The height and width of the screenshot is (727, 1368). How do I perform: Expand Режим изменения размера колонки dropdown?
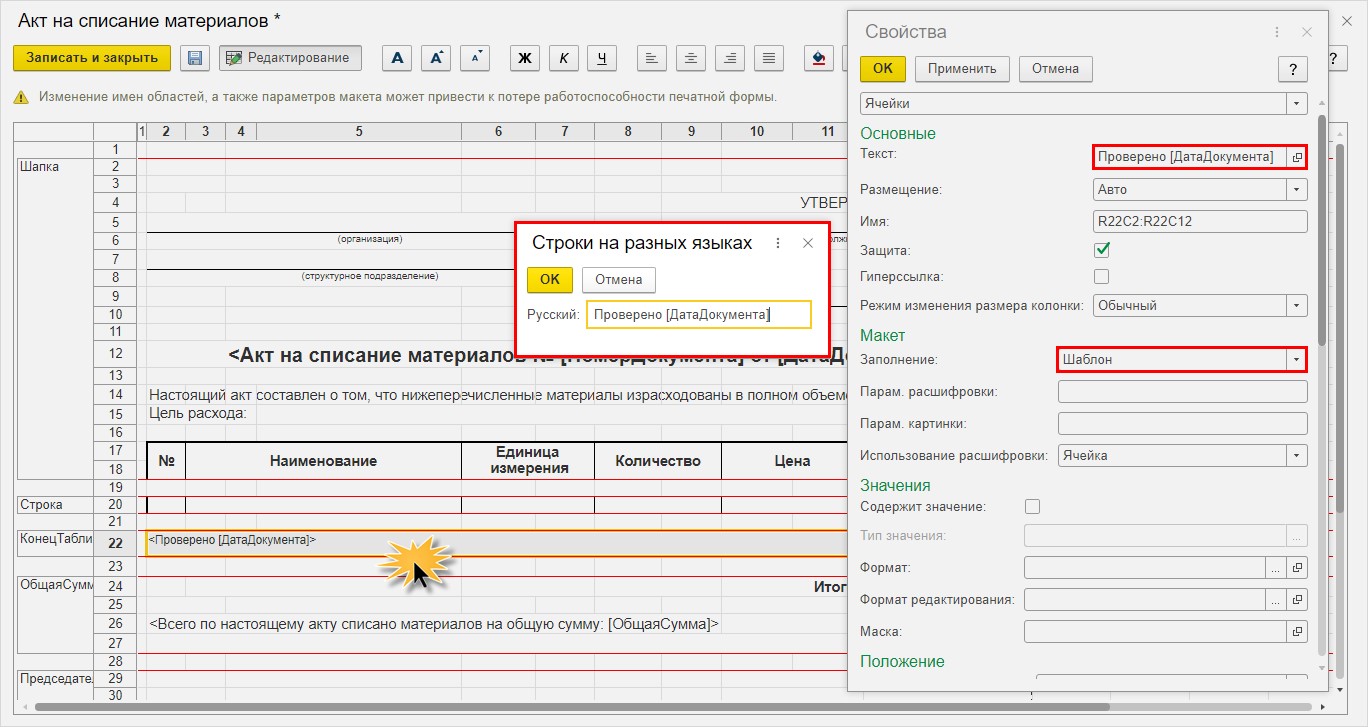tap(1297, 305)
